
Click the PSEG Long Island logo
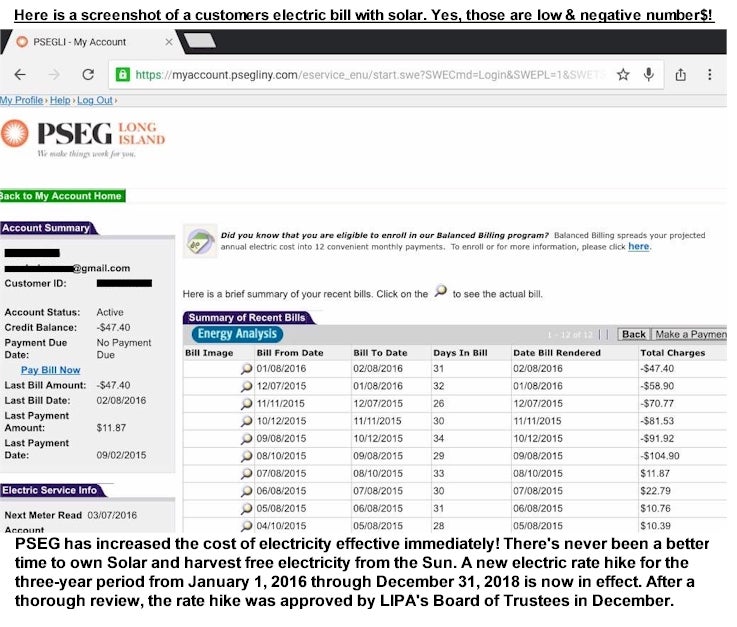[x=84, y=136]
